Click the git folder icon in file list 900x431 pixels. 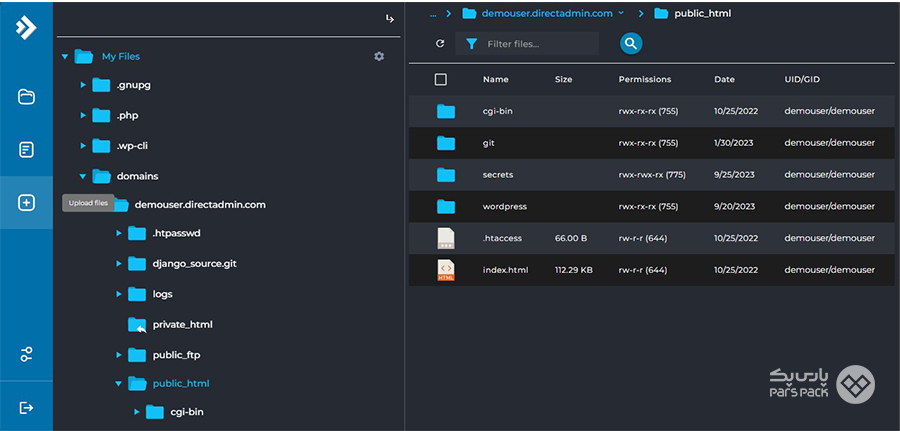[x=445, y=143]
